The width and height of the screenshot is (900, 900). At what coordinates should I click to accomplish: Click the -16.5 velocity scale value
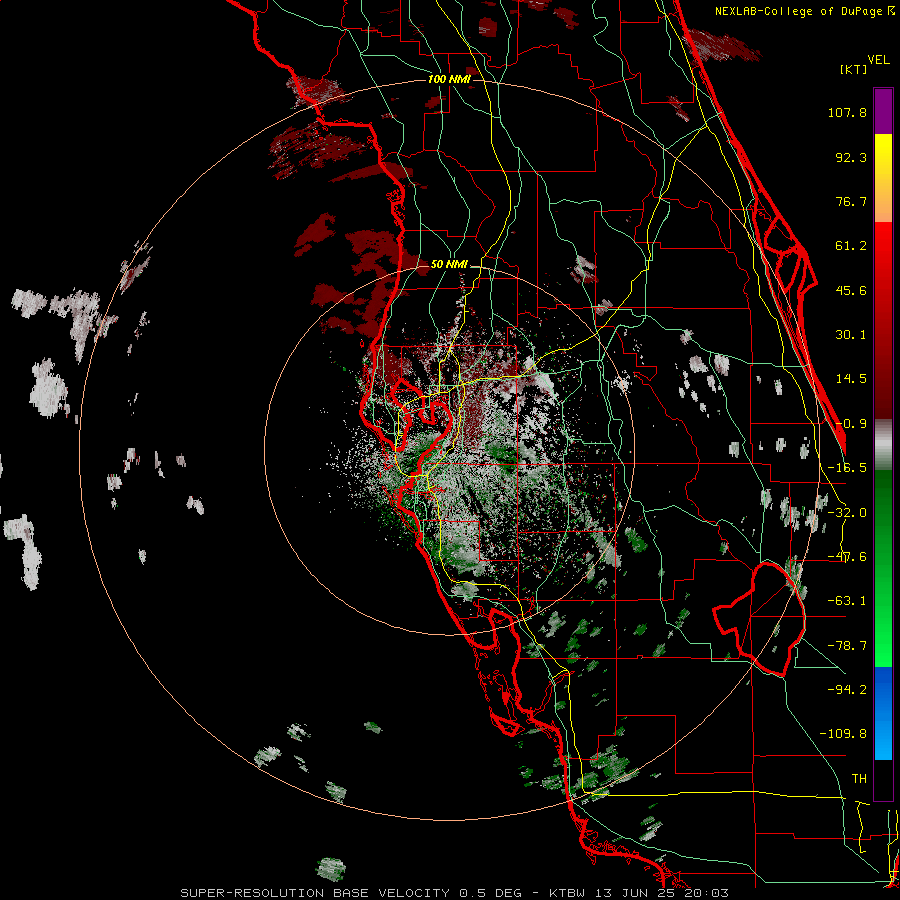click(847, 468)
